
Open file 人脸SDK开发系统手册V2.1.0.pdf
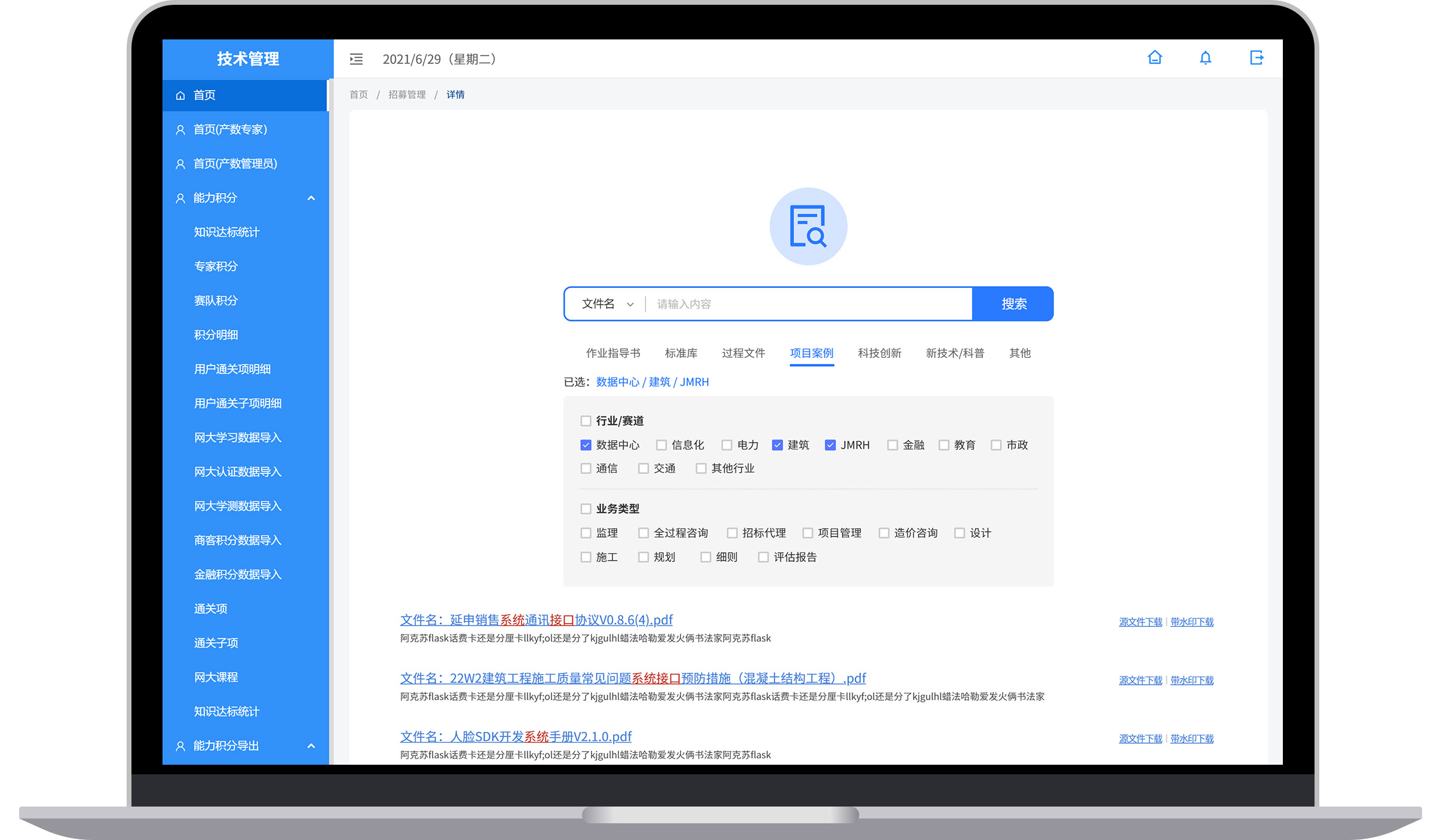pos(516,737)
